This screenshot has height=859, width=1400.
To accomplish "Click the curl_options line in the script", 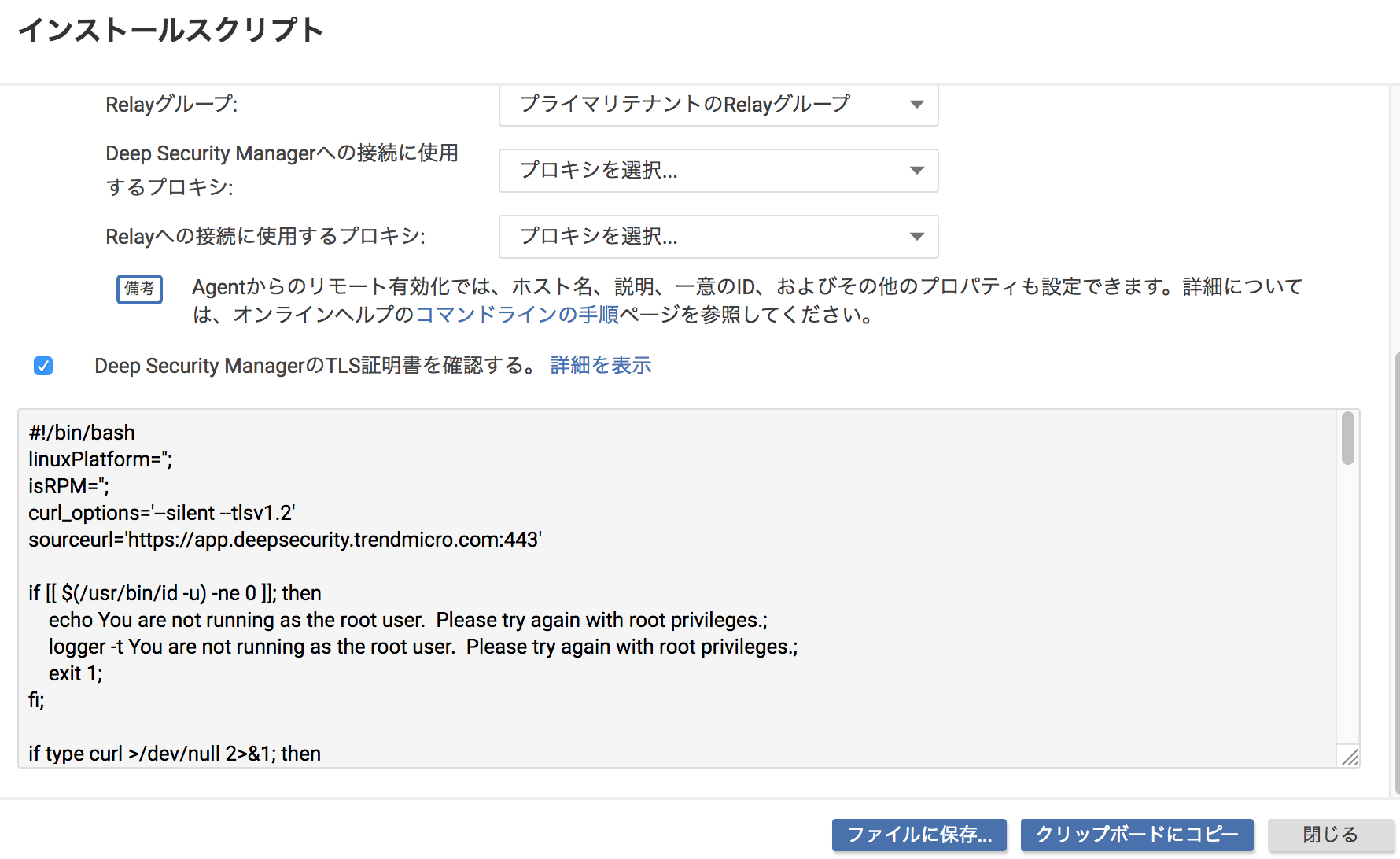I will click(x=161, y=513).
